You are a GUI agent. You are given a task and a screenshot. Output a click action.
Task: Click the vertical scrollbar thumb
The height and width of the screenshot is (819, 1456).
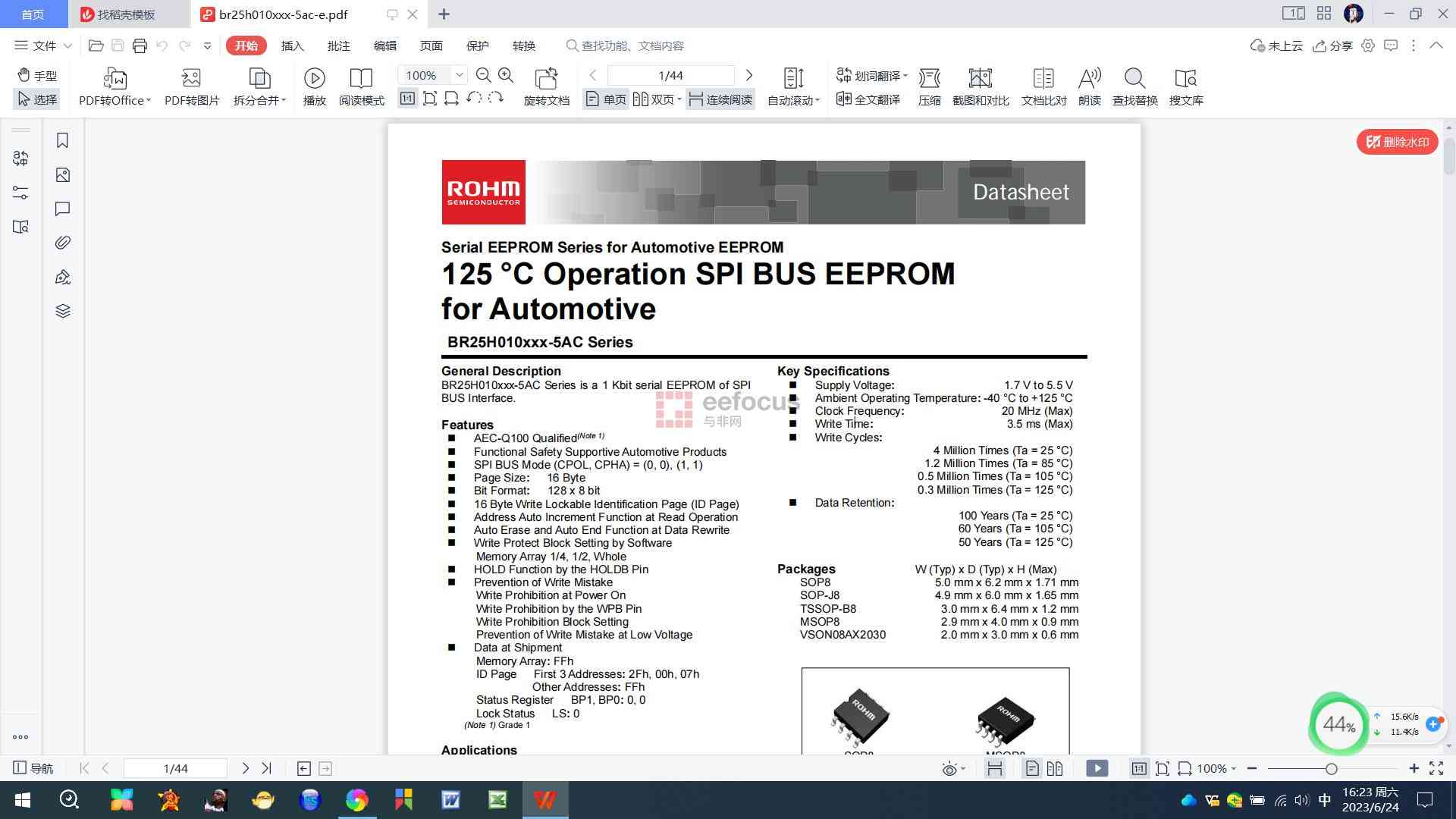(1449, 155)
